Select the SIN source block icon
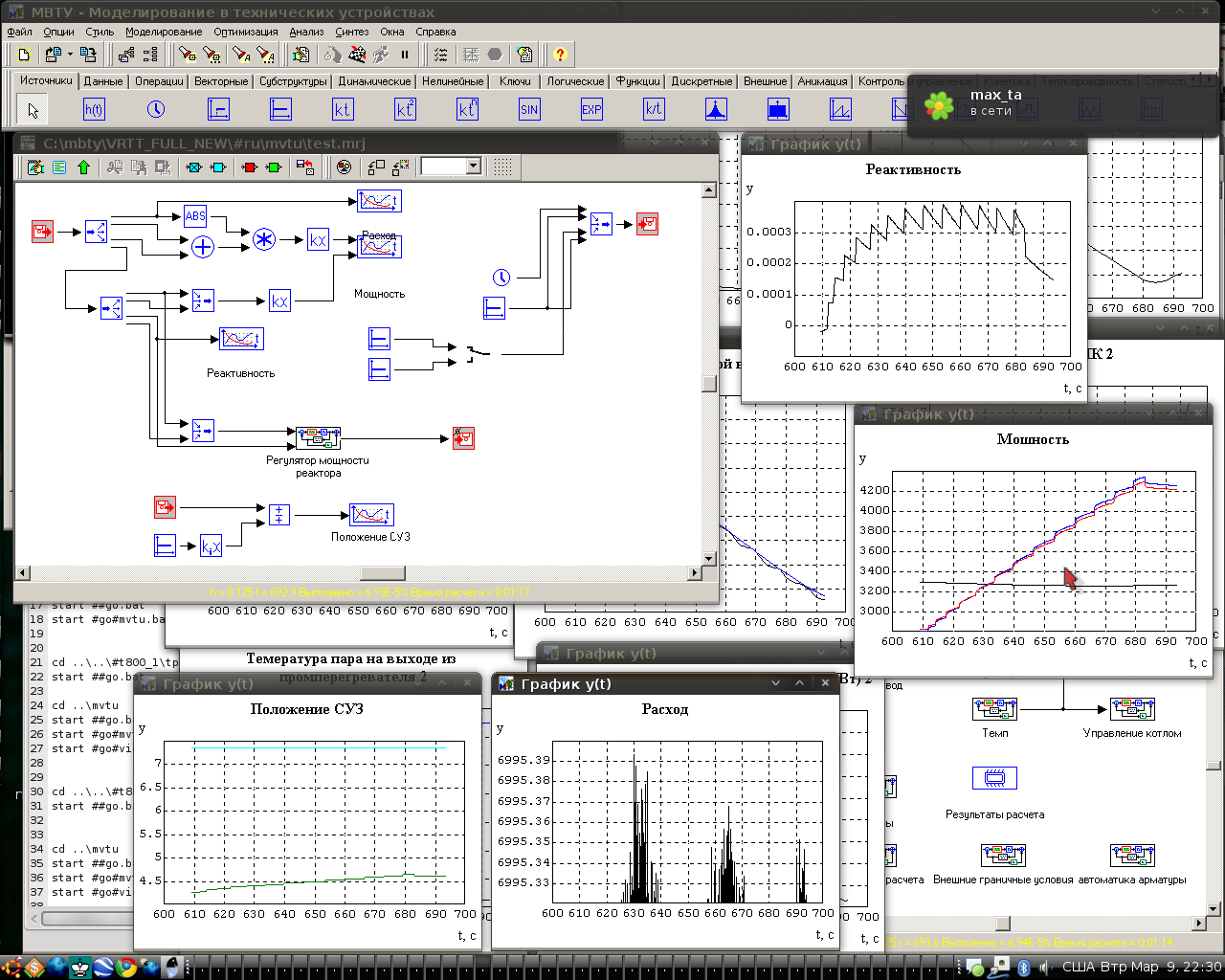Screen dimensions: 1225x980 pos(529,109)
